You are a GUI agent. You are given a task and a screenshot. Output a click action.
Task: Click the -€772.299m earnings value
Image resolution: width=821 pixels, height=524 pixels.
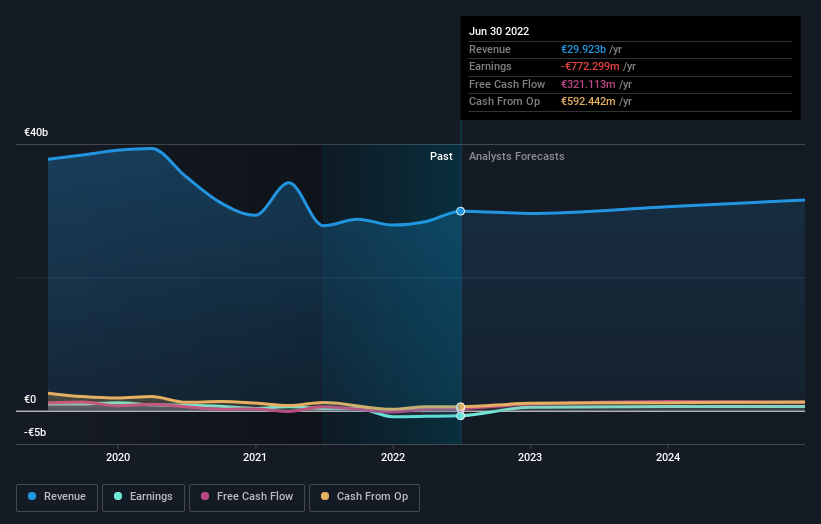coord(590,66)
